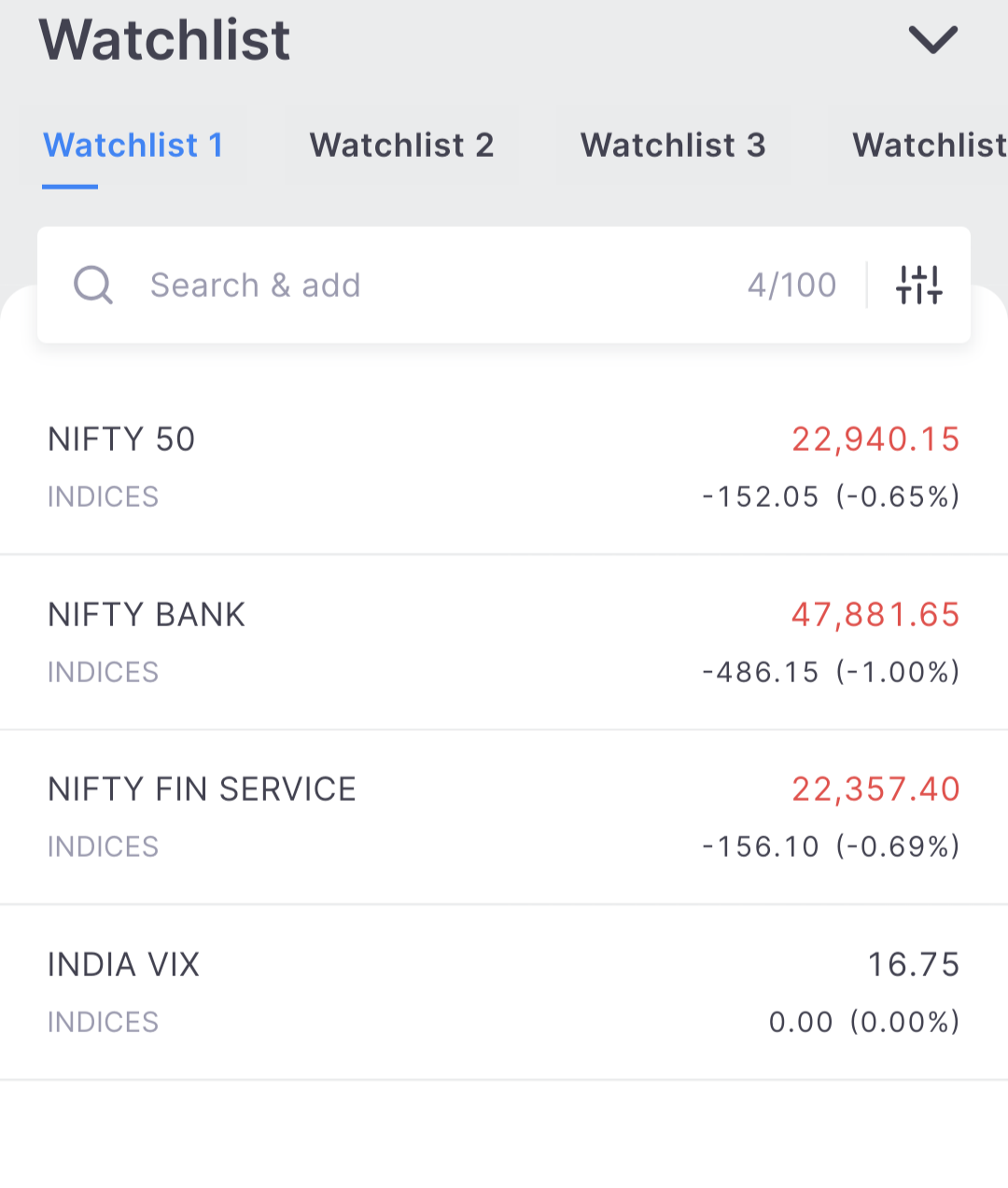Viewport: 1008px width, 1188px height.
Task: Switch to the Watchlist 1 tab
Action: click(x=133, y=146)
